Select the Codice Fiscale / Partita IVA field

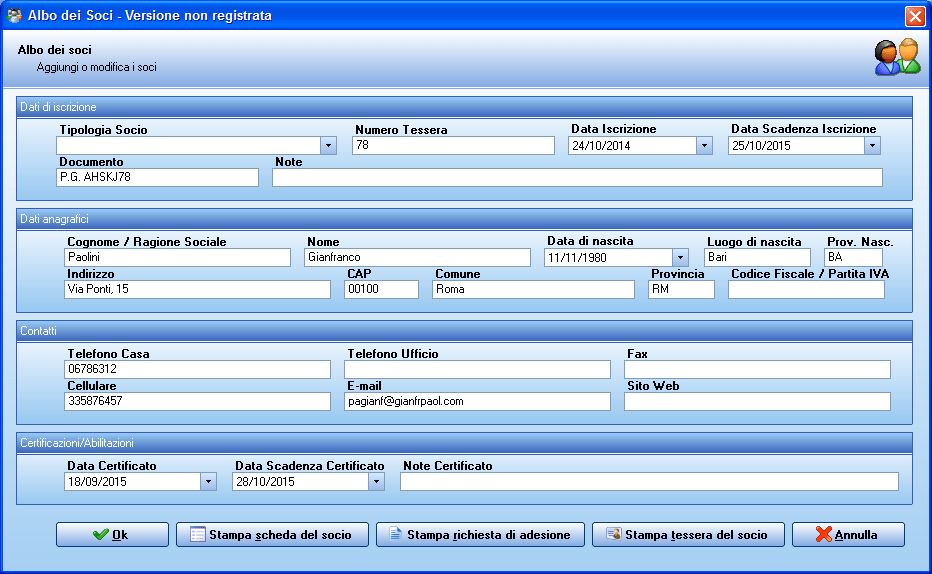[806, 290]
